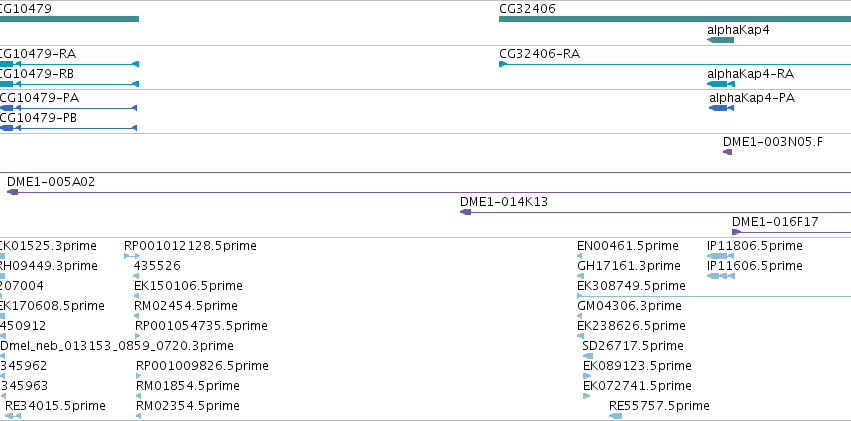The height and width of the screenshot is (421, 851).
Task: Click the CG32406-RA transcript label
Action: 539,54
